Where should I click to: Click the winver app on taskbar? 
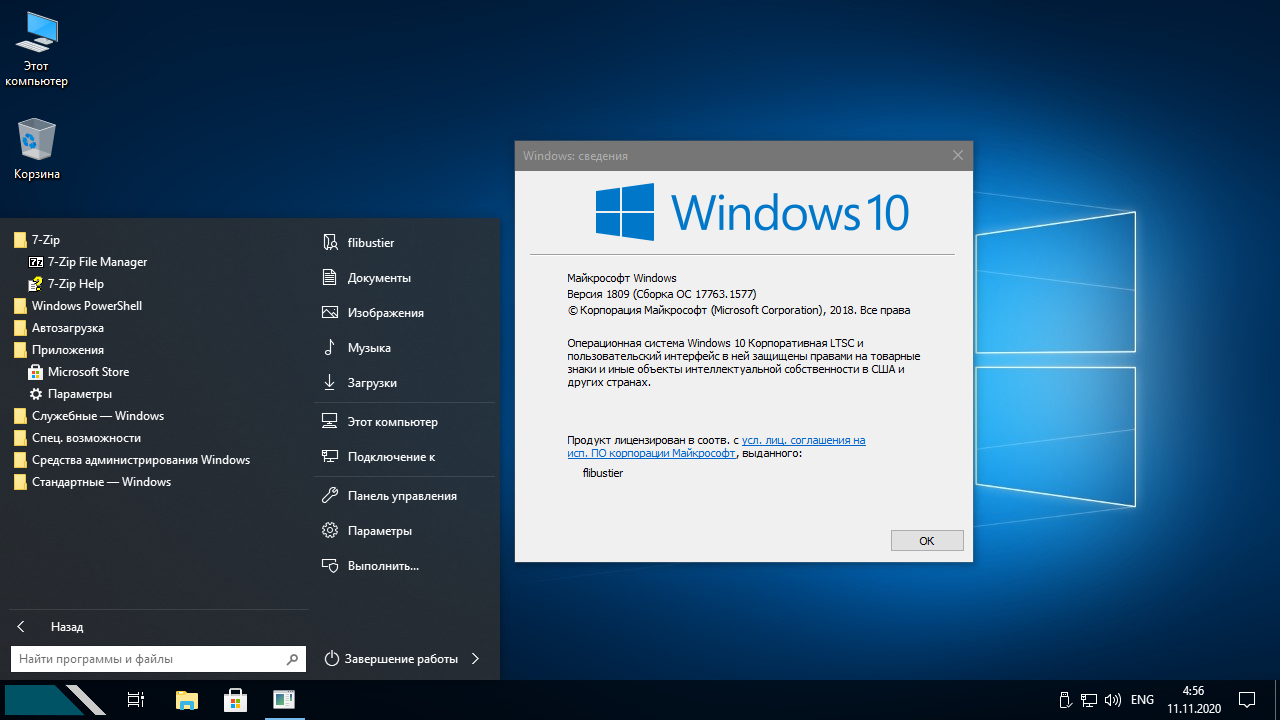284,700
